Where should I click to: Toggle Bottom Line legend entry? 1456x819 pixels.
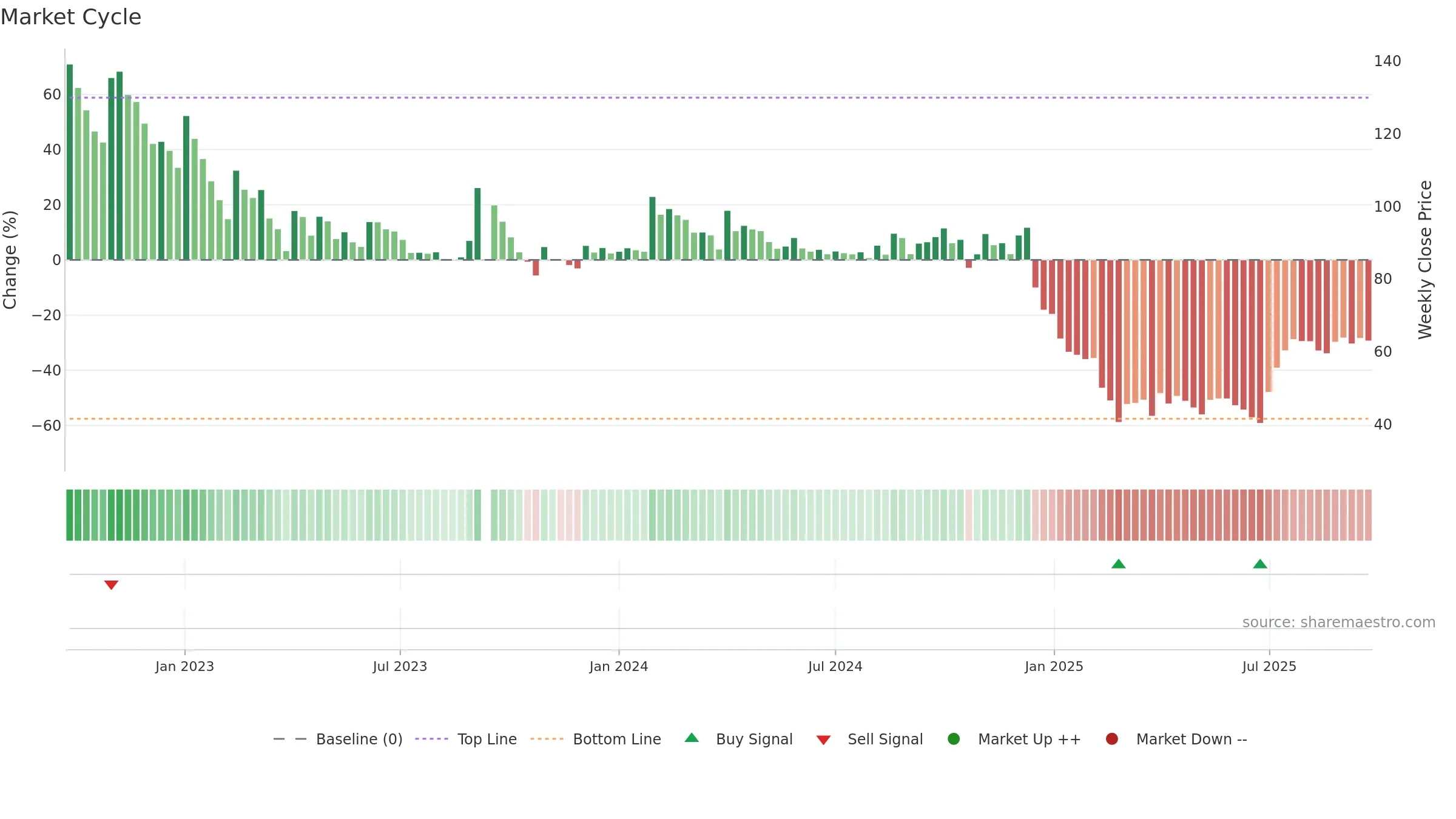coord(596,739)
